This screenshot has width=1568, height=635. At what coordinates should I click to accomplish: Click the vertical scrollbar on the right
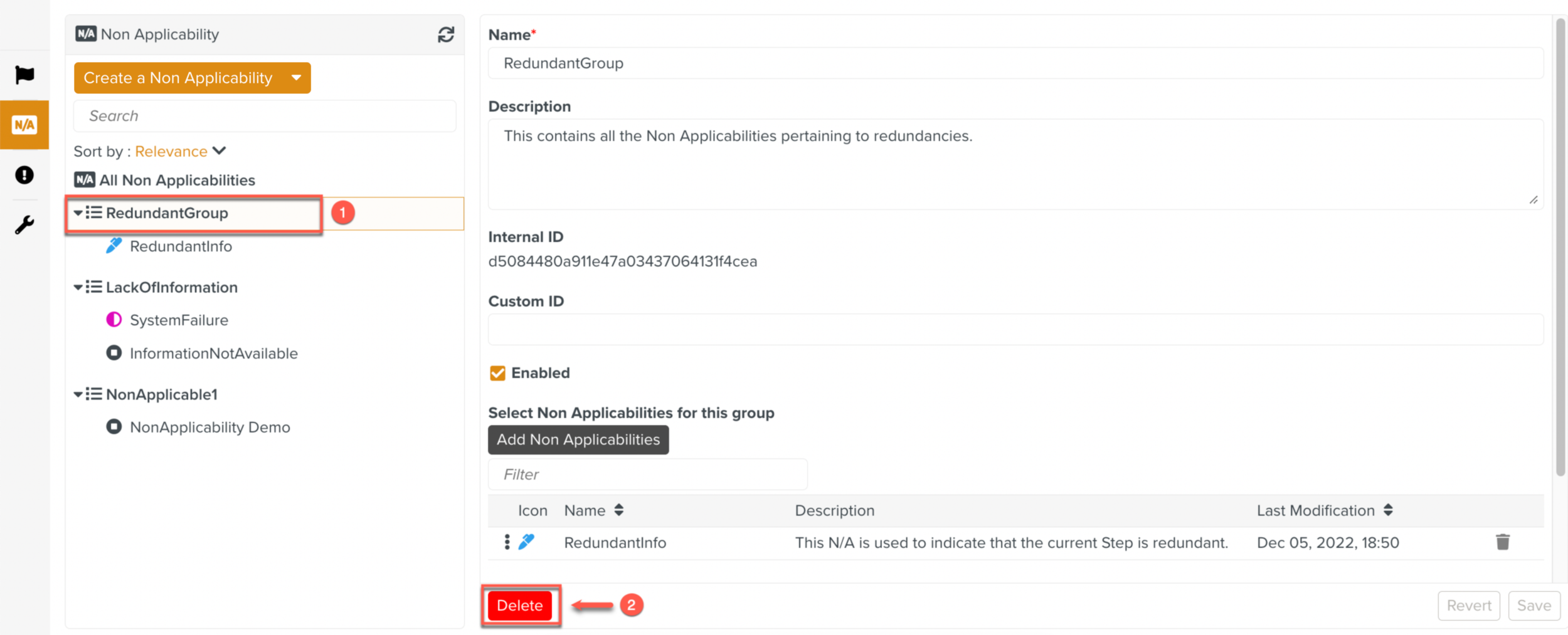click(x=1560, y=251)
